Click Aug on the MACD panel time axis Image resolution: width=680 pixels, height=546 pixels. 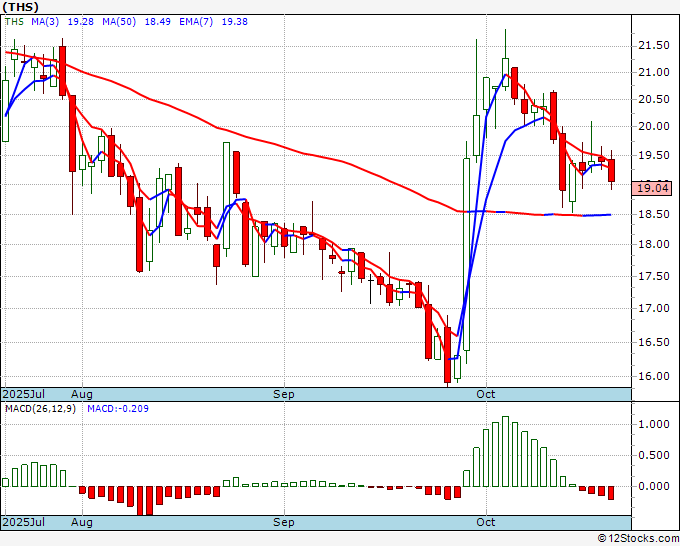pos(82,522)
